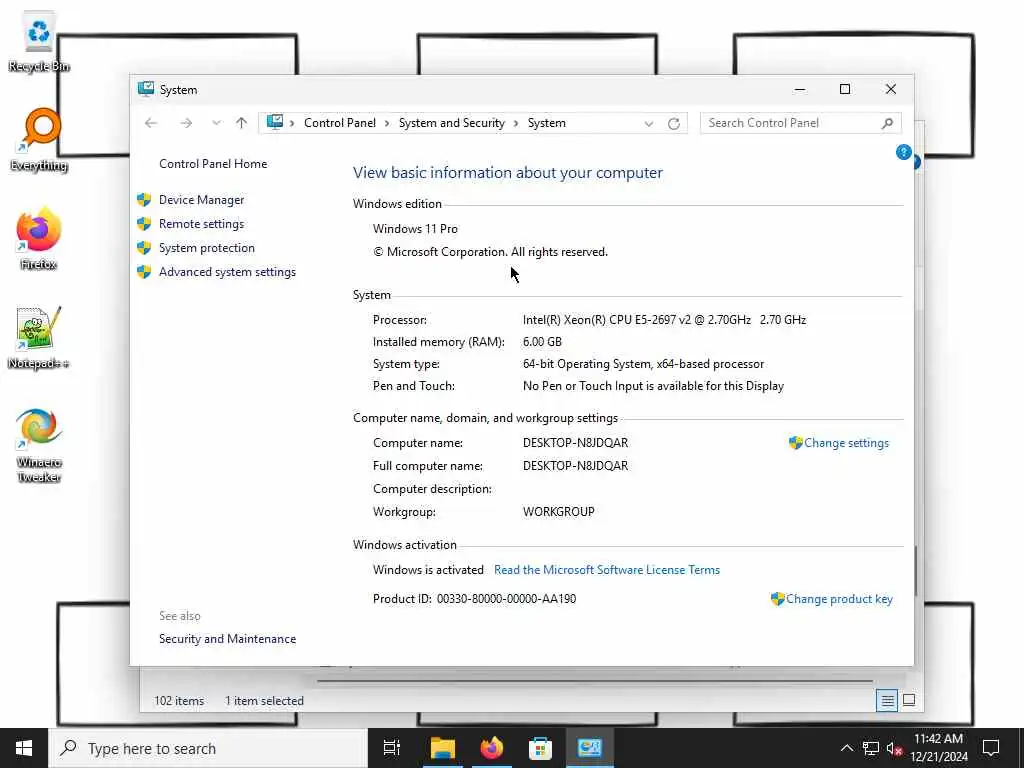
Task: Open the Recycle Bin desktop icon
Action: click(x=39, y=42)
